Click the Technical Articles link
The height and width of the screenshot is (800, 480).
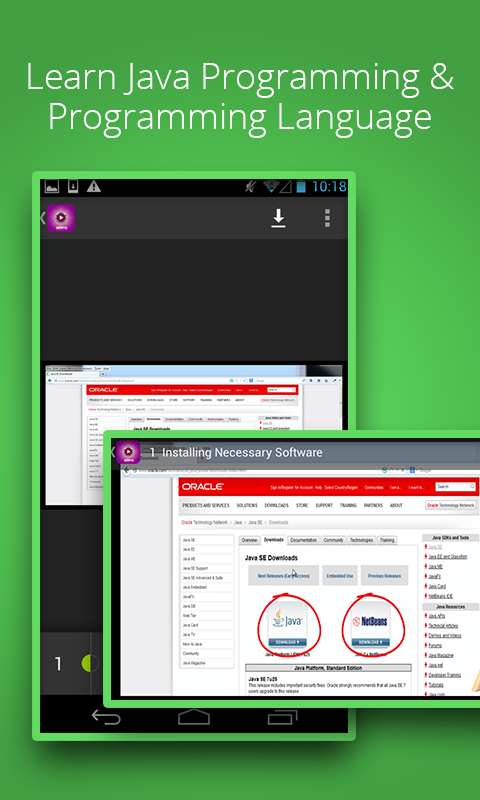tap(443, 626)
